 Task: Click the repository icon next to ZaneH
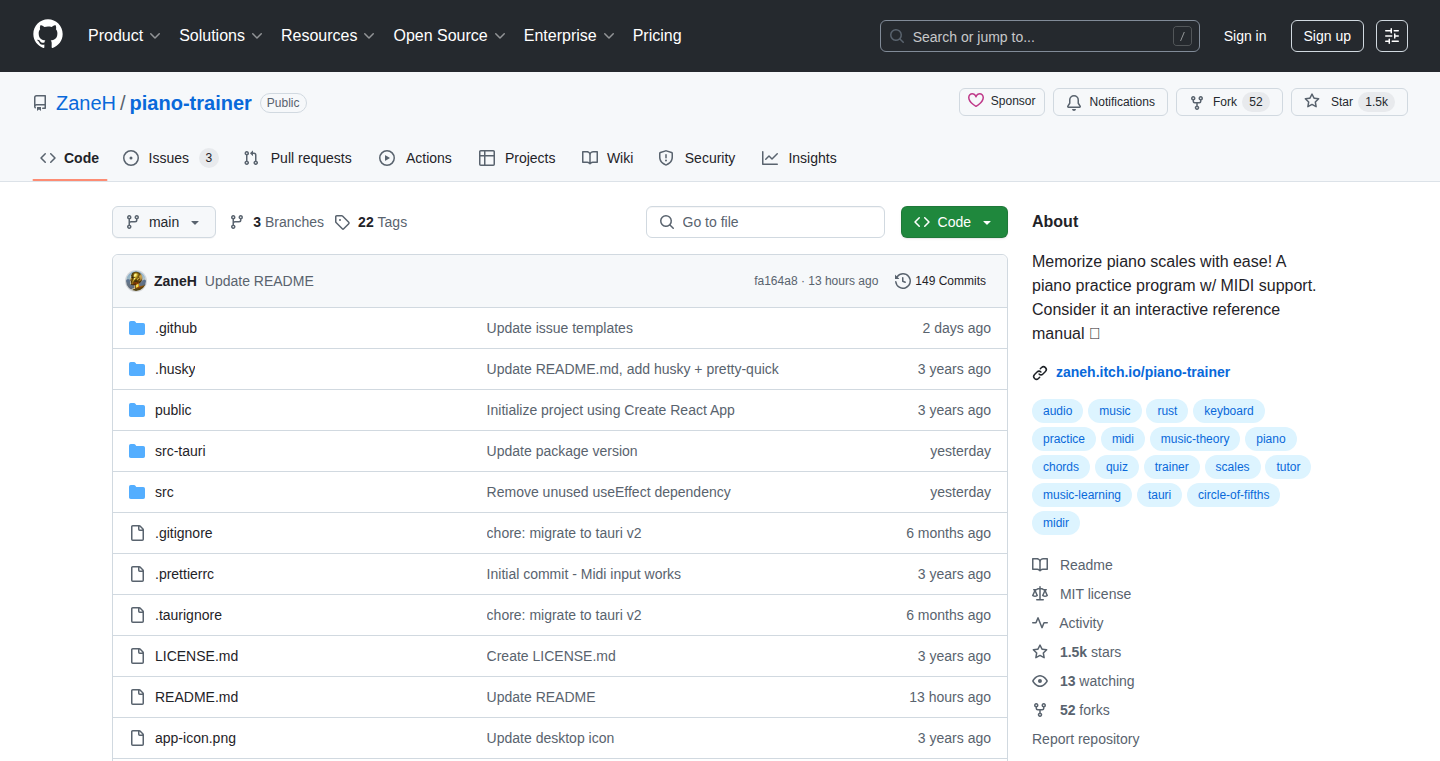pos(40,103)
